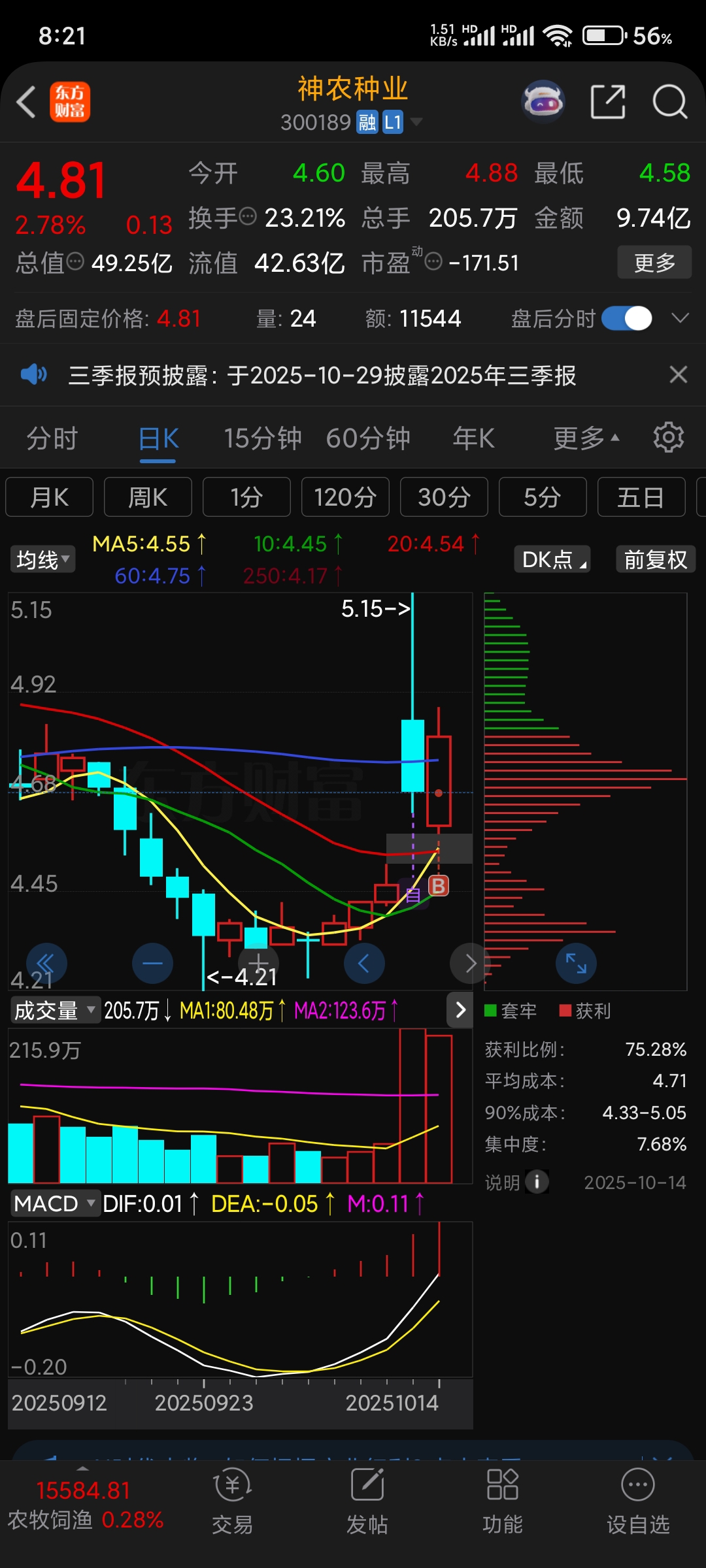The width and height of the screenshot is (706, 1568).
Task: Open the 成交量 indicator dropdown
Action: [54, 1010]
